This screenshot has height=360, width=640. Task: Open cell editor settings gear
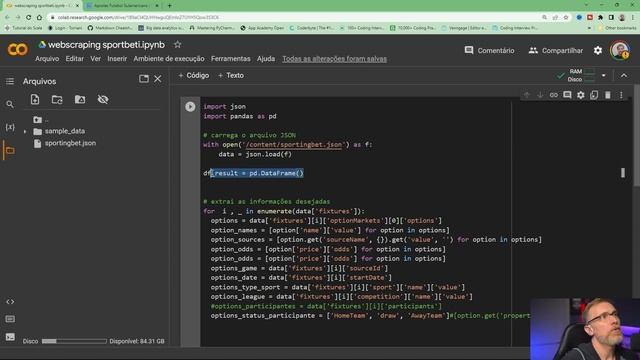click(x=580, y=95)
